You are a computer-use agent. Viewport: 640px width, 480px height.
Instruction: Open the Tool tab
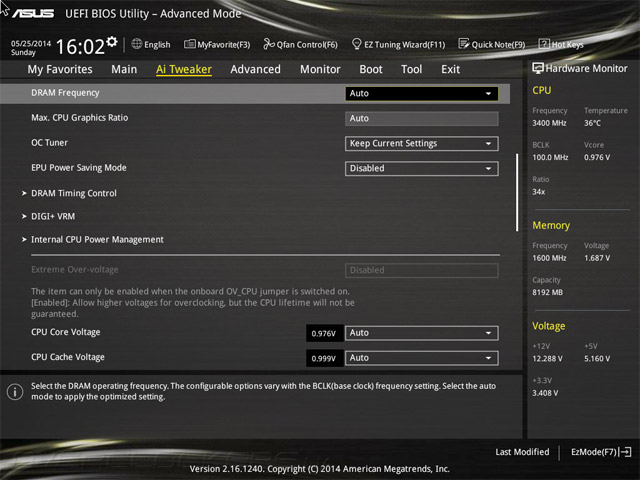(411, 69)
